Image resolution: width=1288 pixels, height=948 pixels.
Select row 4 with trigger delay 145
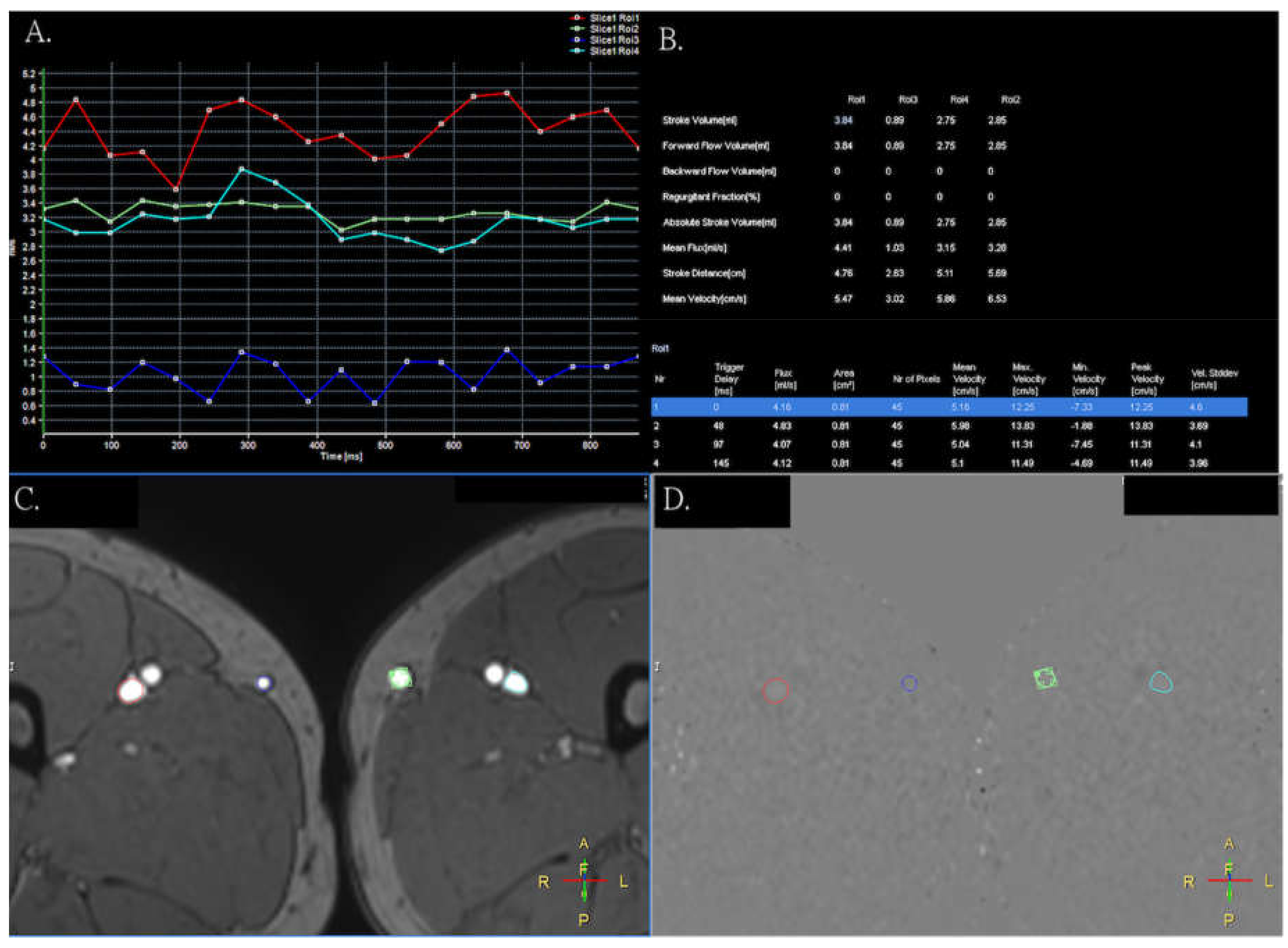point(721,463)
